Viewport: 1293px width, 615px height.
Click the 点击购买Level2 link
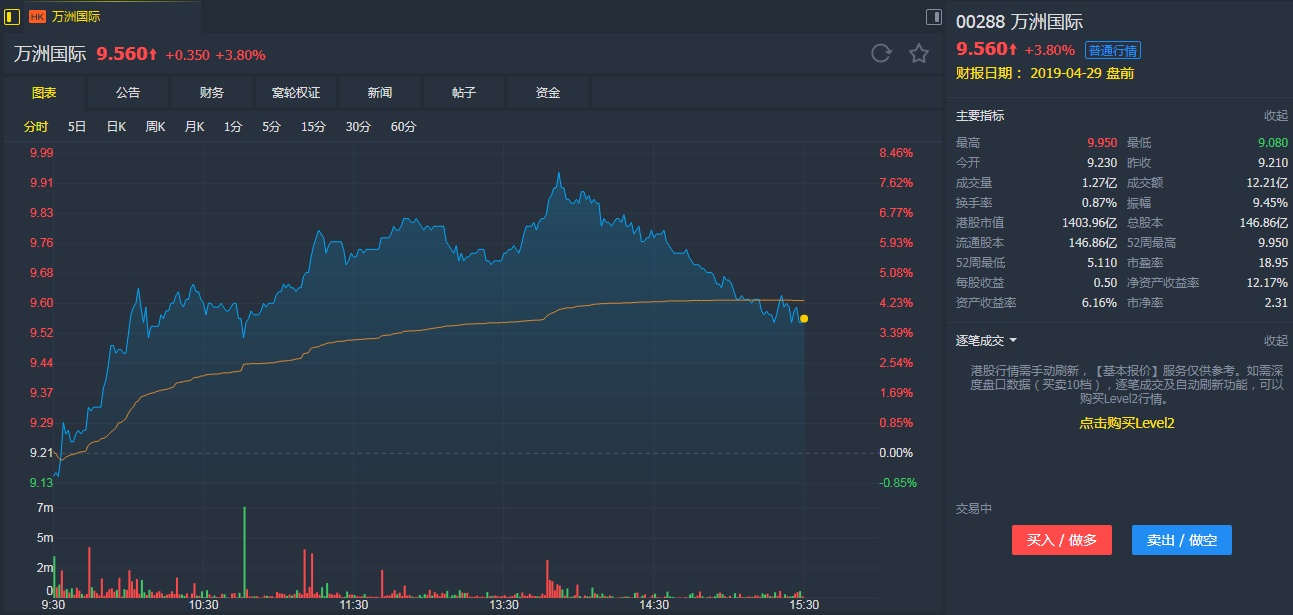1126,423
